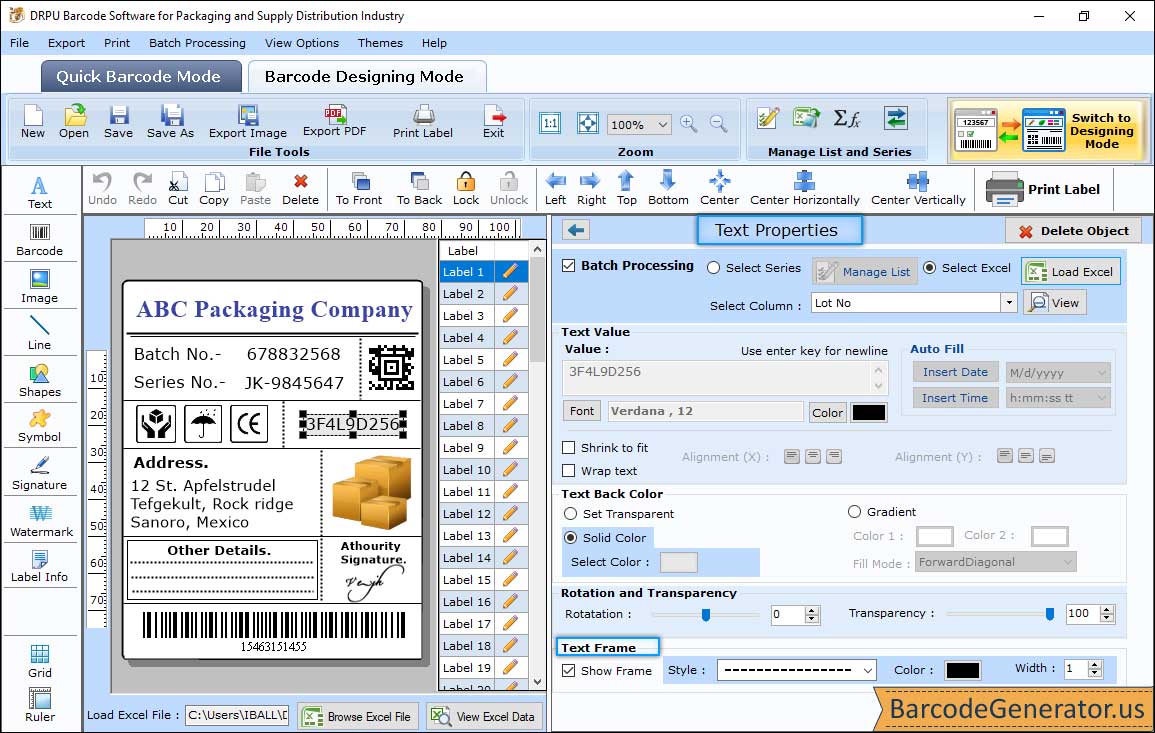Center object Horizontally
This screenshot has width=1155, height=733.
pos(804,189)
